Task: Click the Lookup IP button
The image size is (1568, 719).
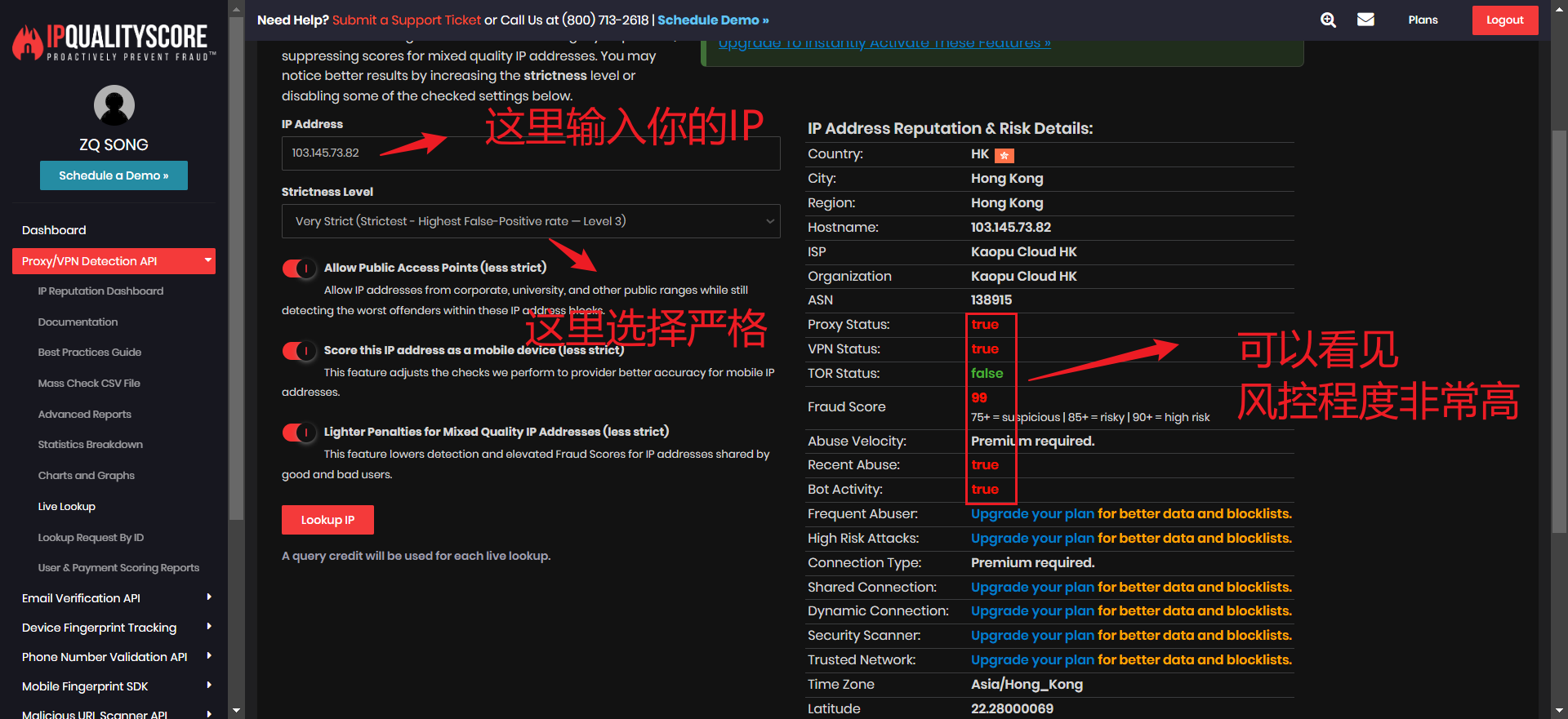Action: pos(327,520)
